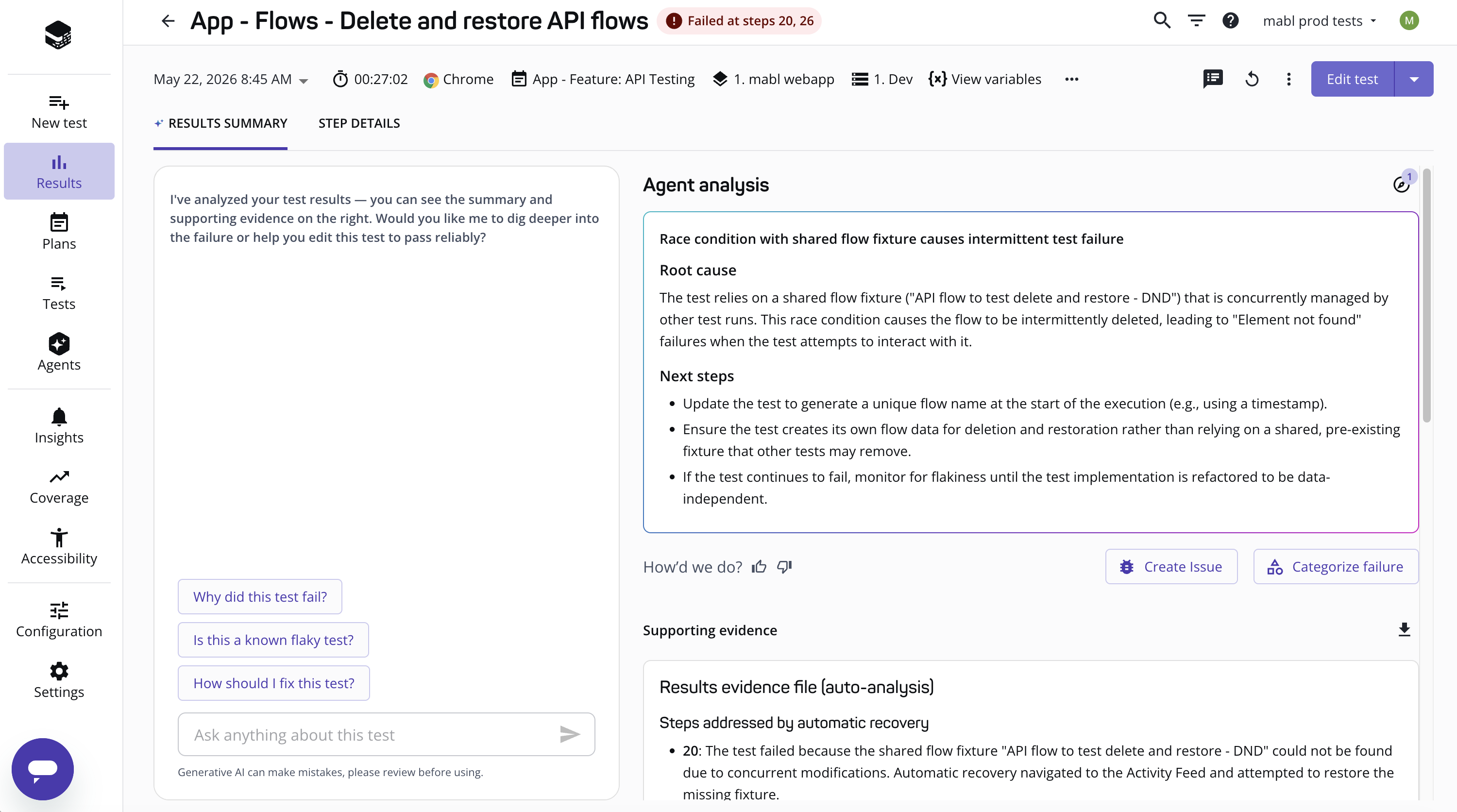Open Insights in sidebar
This screenshot has height=812, width=1457.
[59, 426]
